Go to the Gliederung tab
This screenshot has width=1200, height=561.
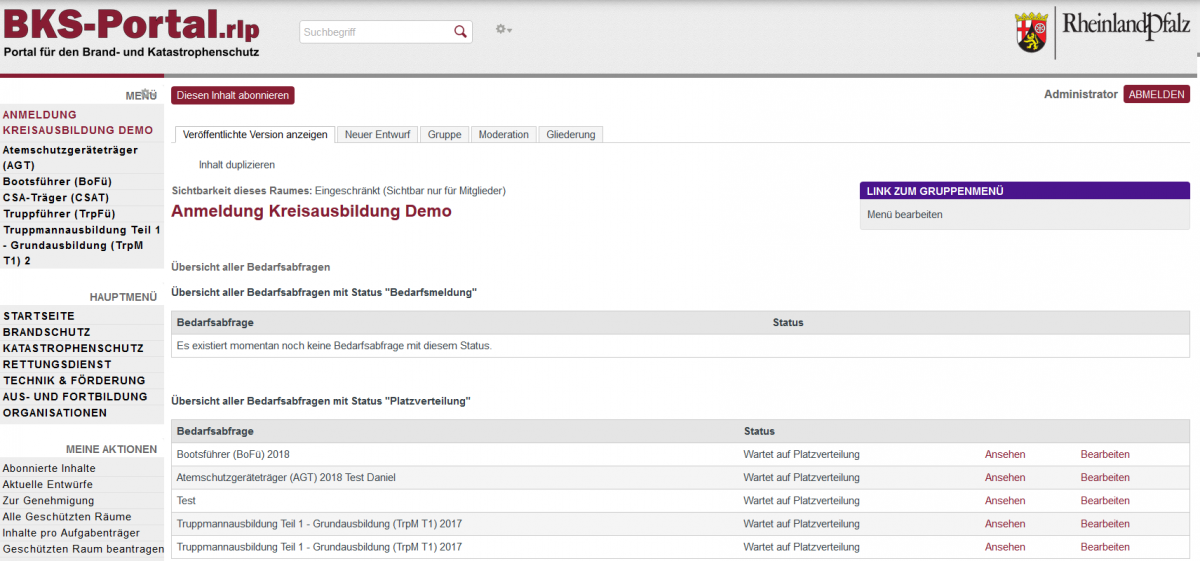570,135
